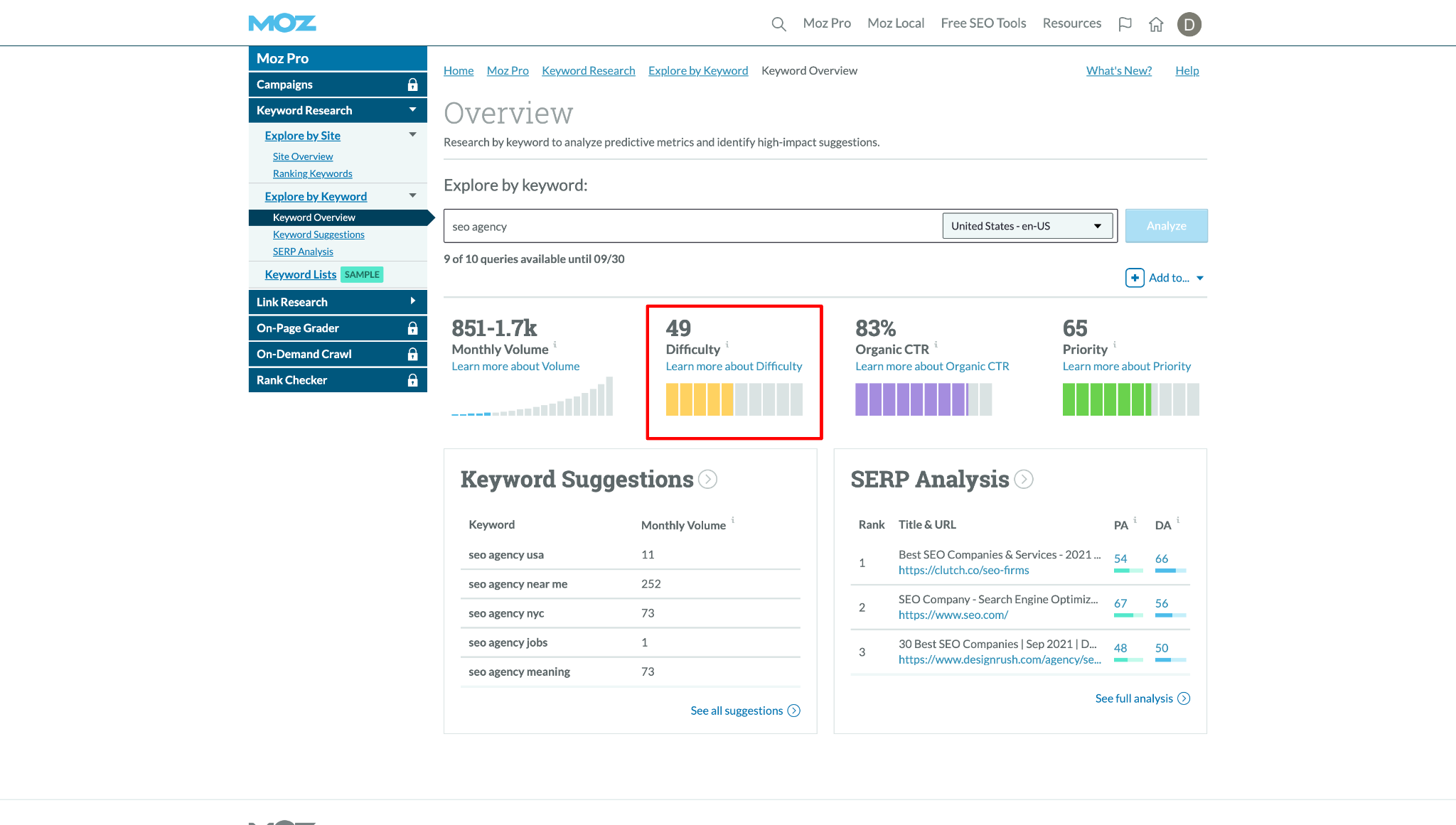This screenshot has width=1456, height=825.
Task: Click 'seo agency near me' keyword row
Action: click(630, 584)
